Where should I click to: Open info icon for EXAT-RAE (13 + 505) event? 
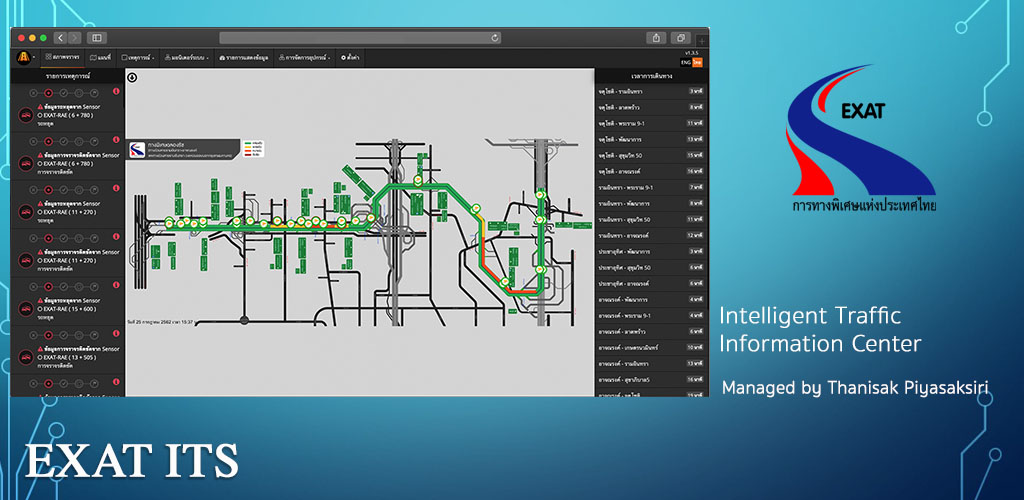(116, 333)
